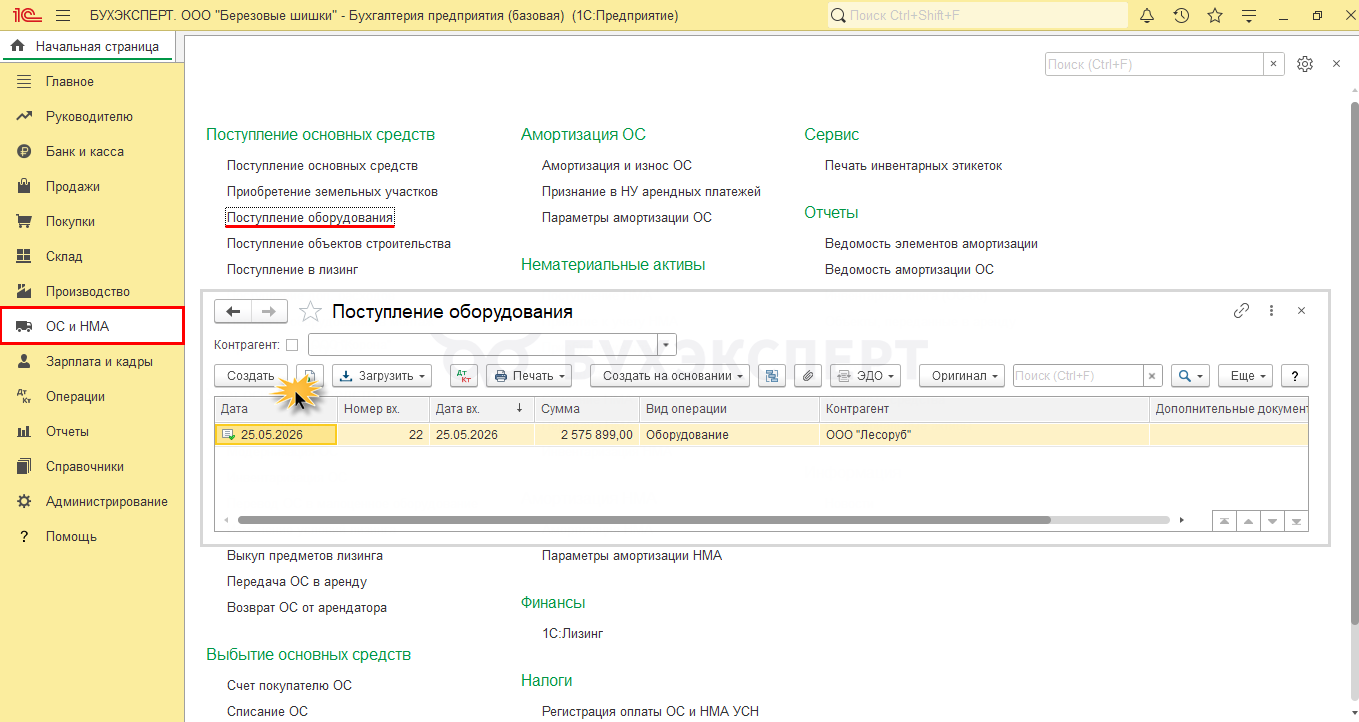The width and height of the screenshot is (1359, 722).
Task: Jump to last row of the list
Action: coord(1296,521)
